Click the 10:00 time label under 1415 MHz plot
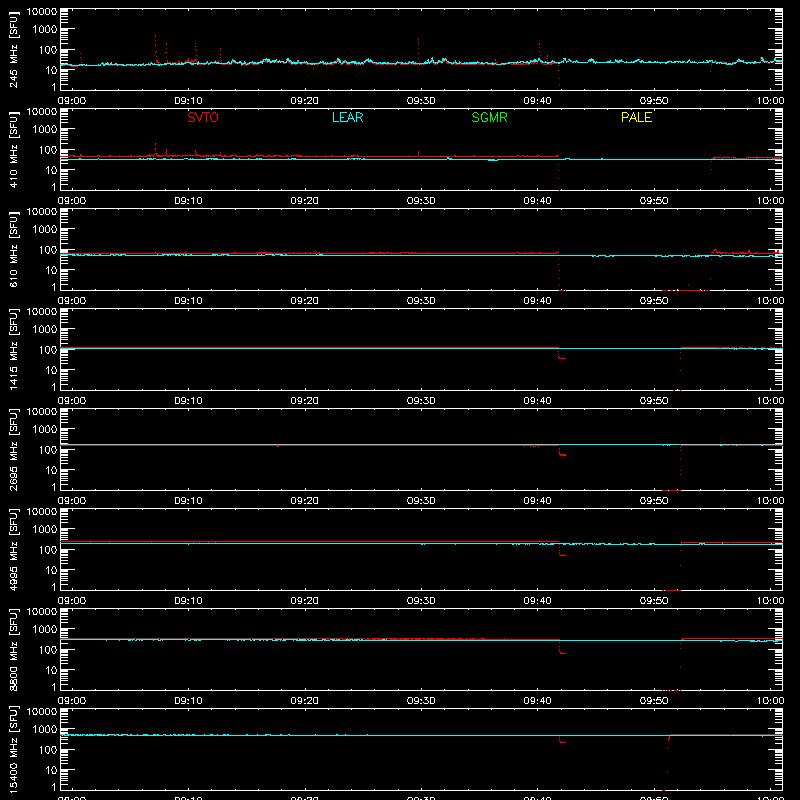Image resolution: width=800 pixels, height=800 pixels. (x=770, y=401)
